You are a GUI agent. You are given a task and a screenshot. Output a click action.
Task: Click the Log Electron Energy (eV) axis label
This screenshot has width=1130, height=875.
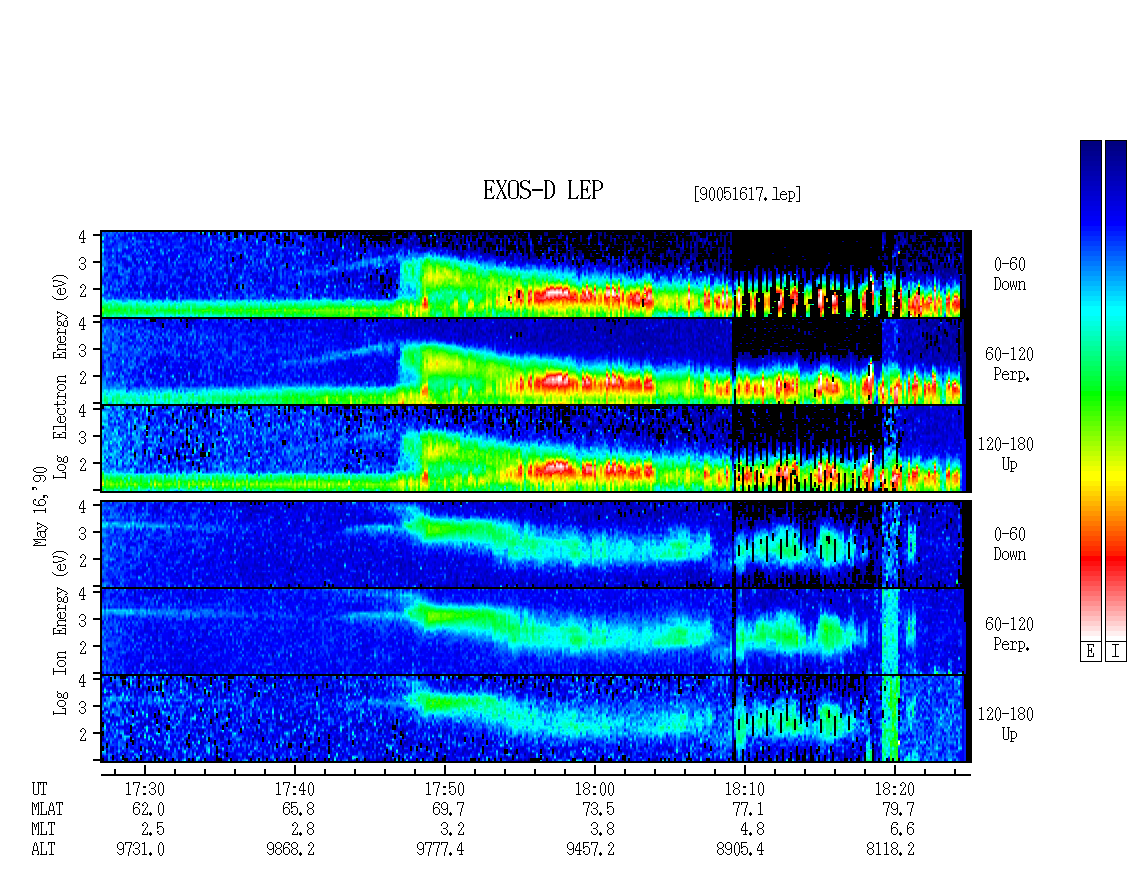pos(61,376)
